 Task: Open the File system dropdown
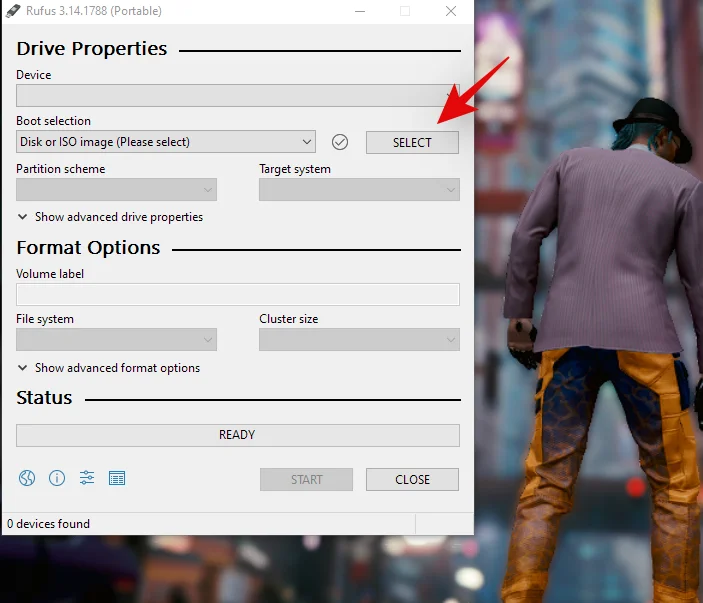tap(116, 339)
